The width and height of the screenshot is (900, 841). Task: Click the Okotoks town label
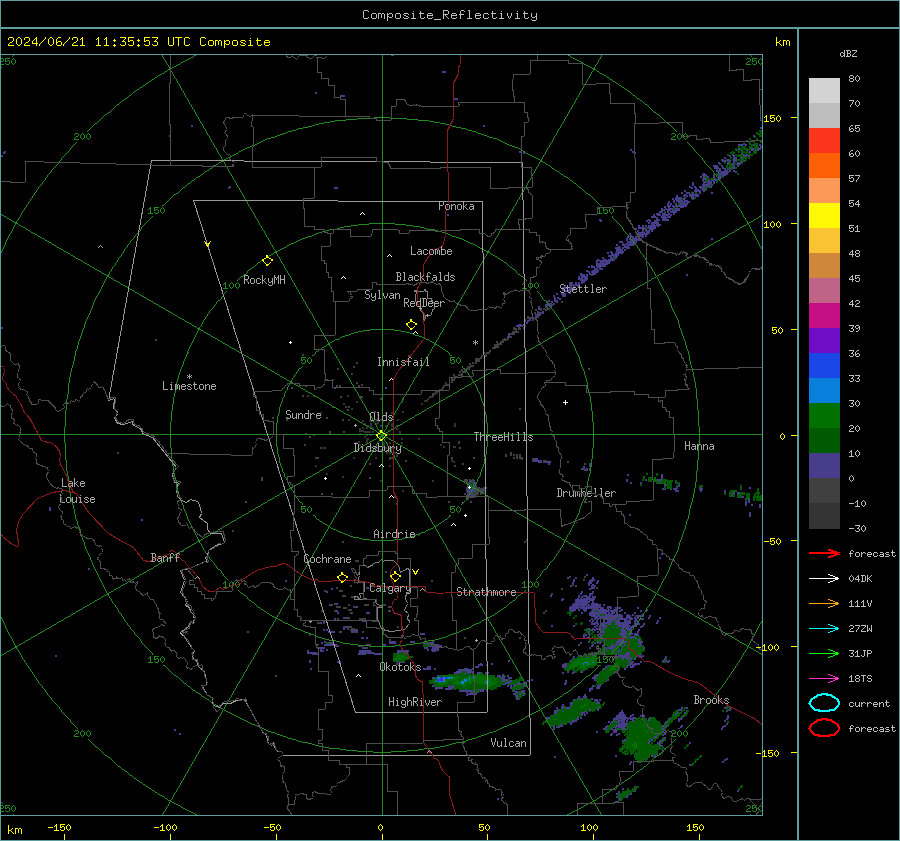coord(400,667)
